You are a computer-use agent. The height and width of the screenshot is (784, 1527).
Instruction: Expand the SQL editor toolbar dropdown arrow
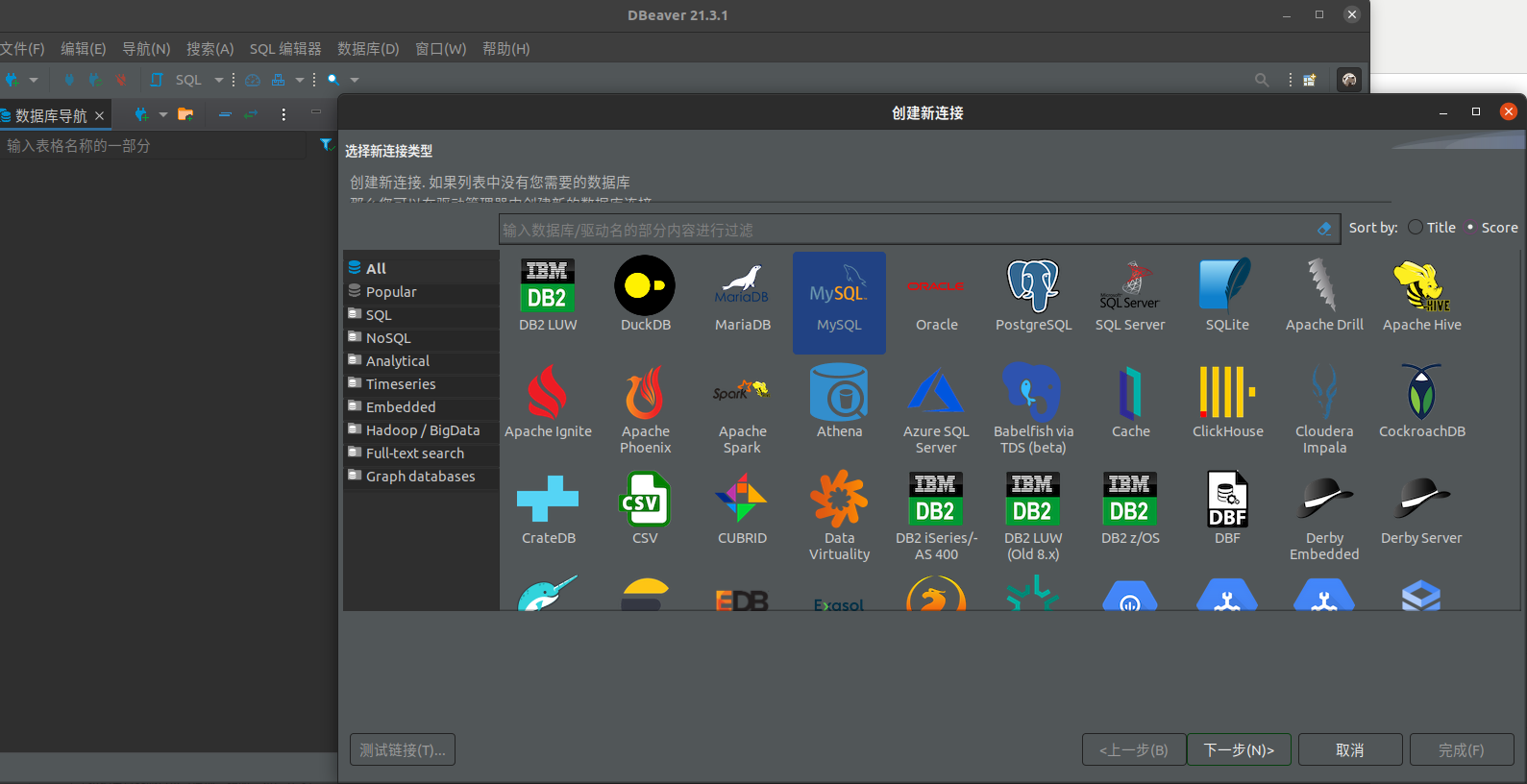click(219, 80)
